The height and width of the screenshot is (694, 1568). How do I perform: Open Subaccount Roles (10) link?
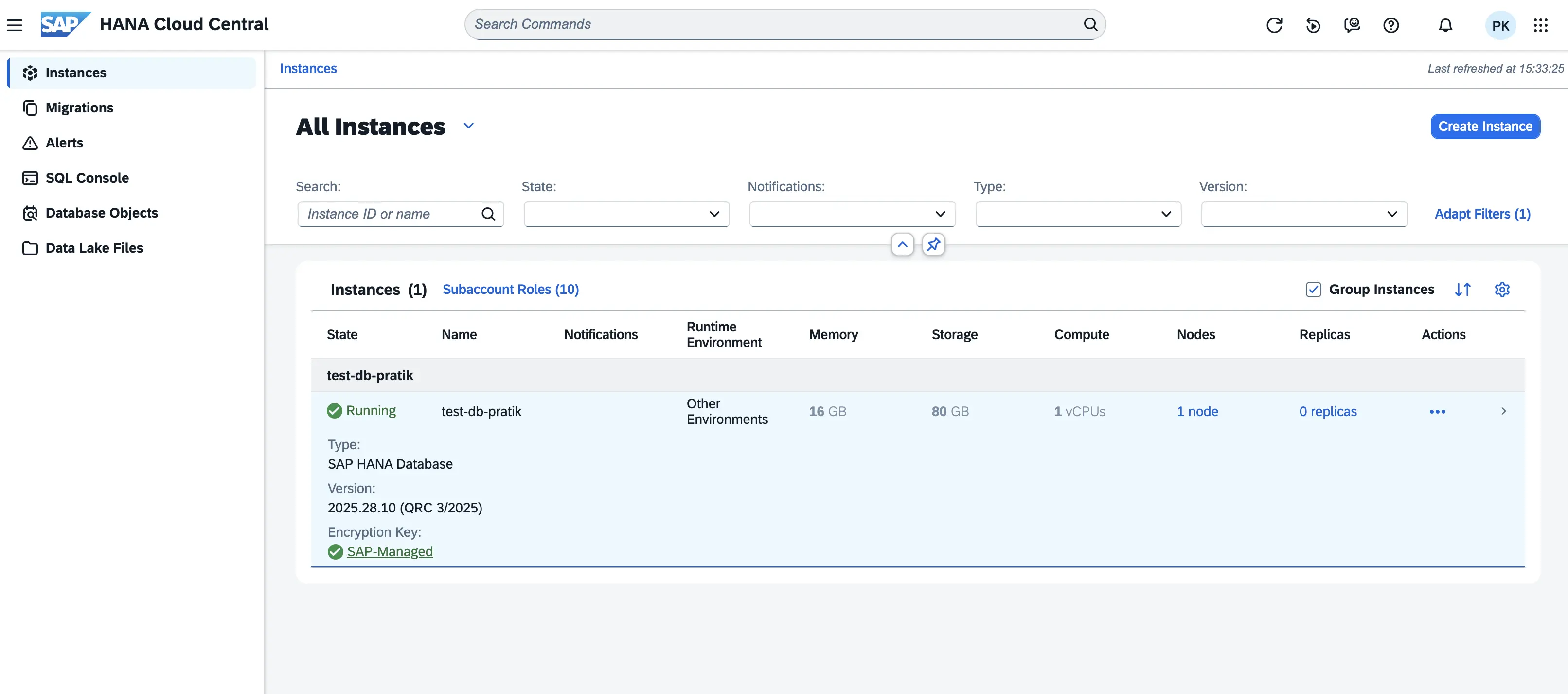click(x=511, y=290)
